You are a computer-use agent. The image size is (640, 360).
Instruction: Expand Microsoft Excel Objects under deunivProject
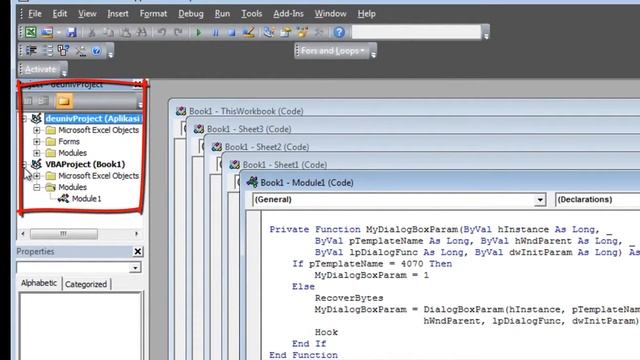[x=37, y=130]
